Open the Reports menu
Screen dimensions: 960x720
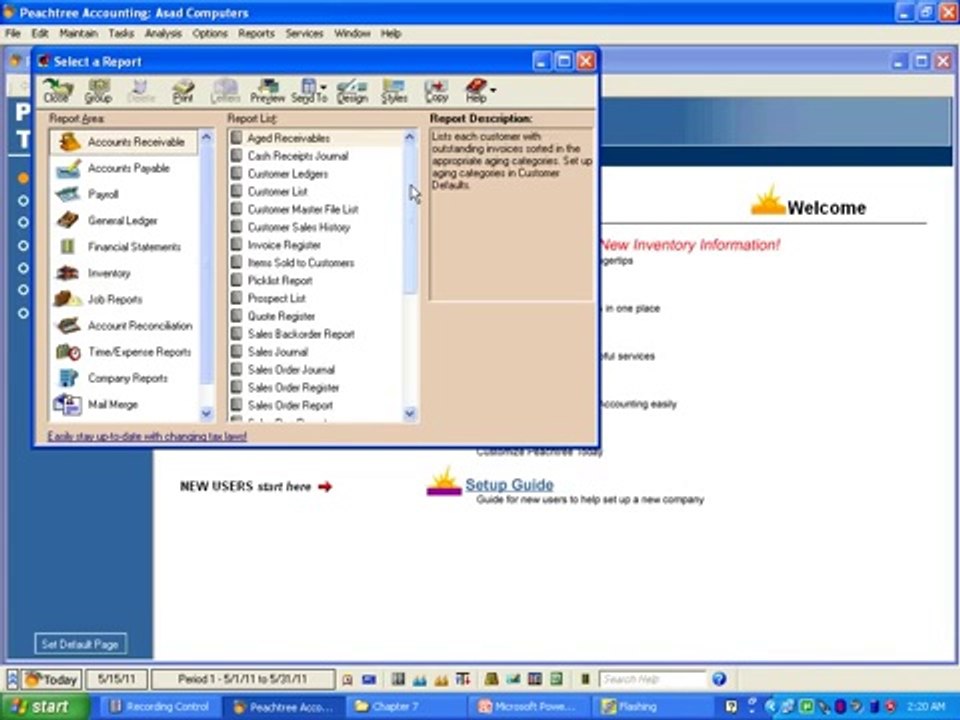click(256, 34)
